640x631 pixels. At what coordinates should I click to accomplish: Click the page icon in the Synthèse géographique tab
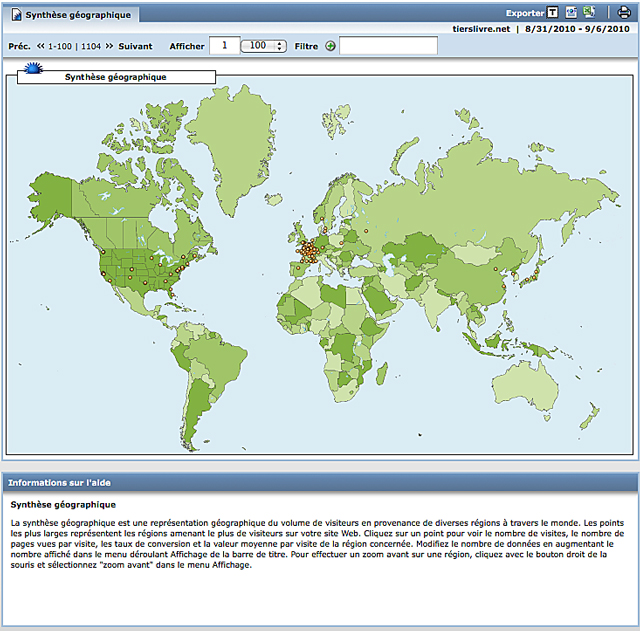[16, 15]
